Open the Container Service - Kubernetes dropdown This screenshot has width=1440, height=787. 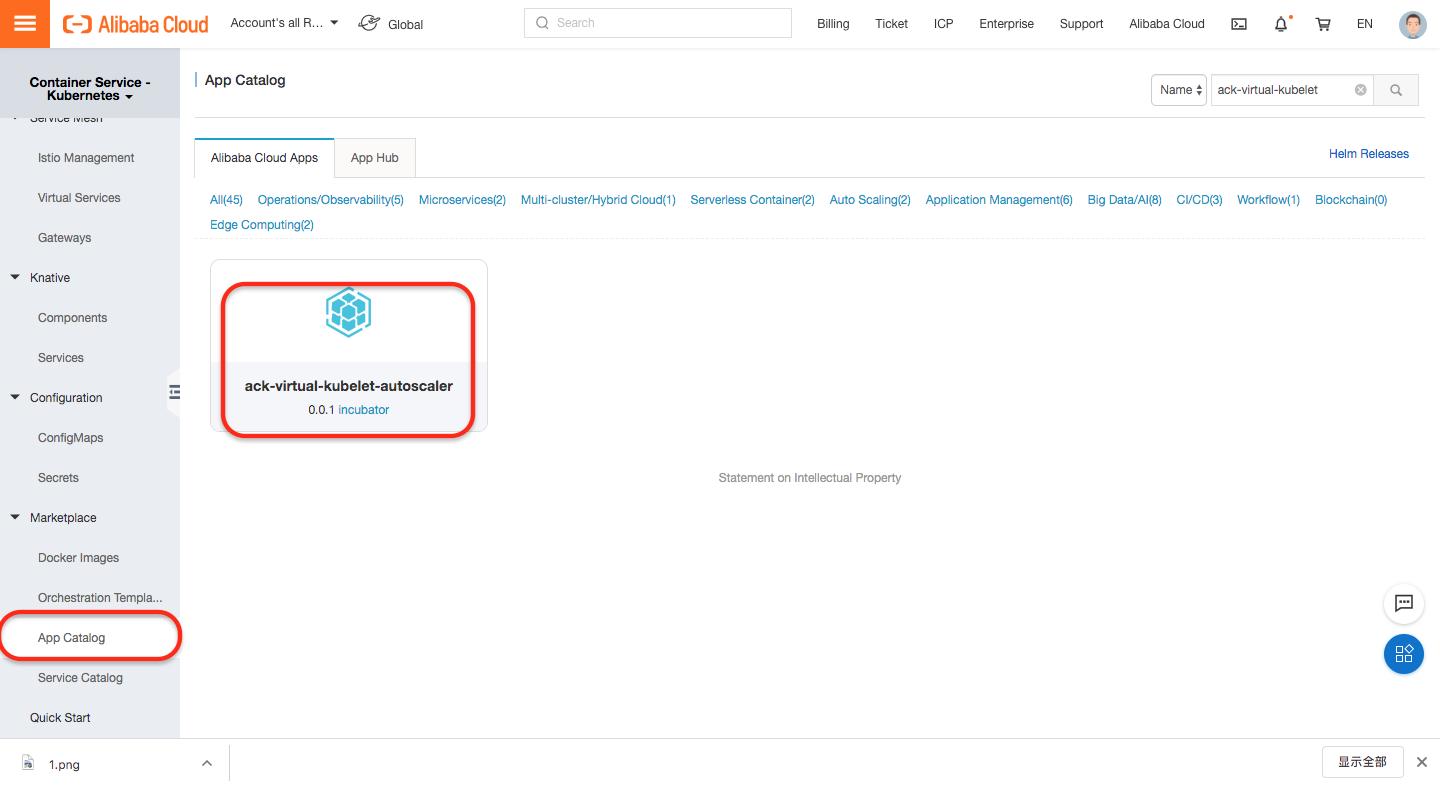click(90, 89)
